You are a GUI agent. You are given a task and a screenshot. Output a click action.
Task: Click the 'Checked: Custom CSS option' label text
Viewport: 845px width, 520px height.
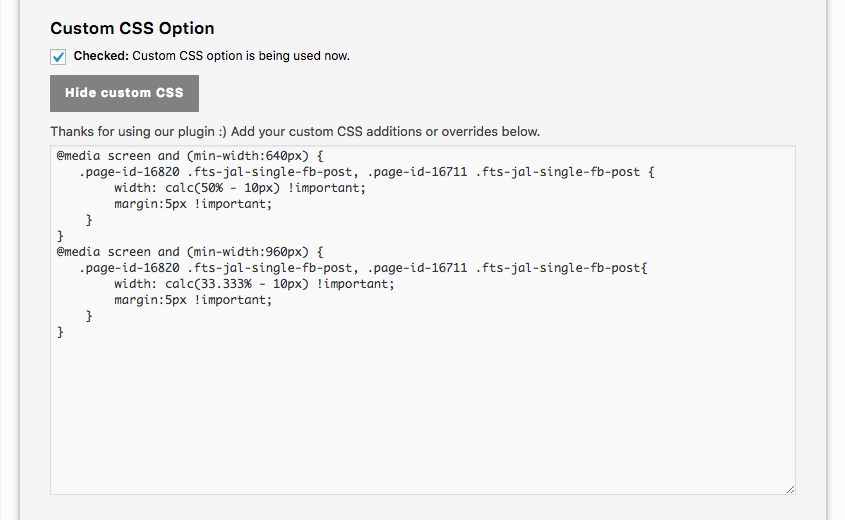[211, 56]
